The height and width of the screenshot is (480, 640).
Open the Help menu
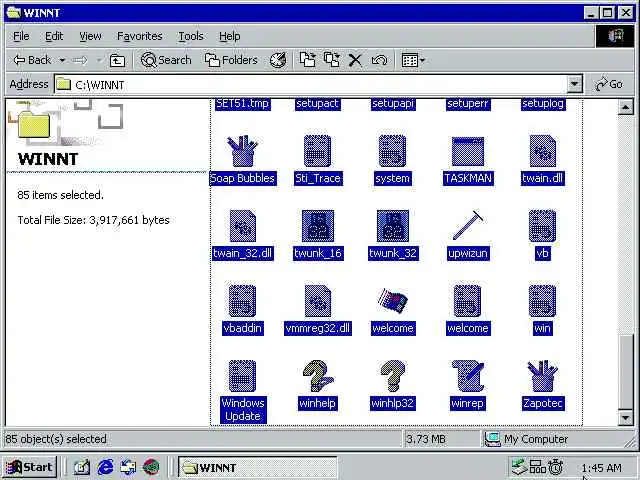point(229,36)
